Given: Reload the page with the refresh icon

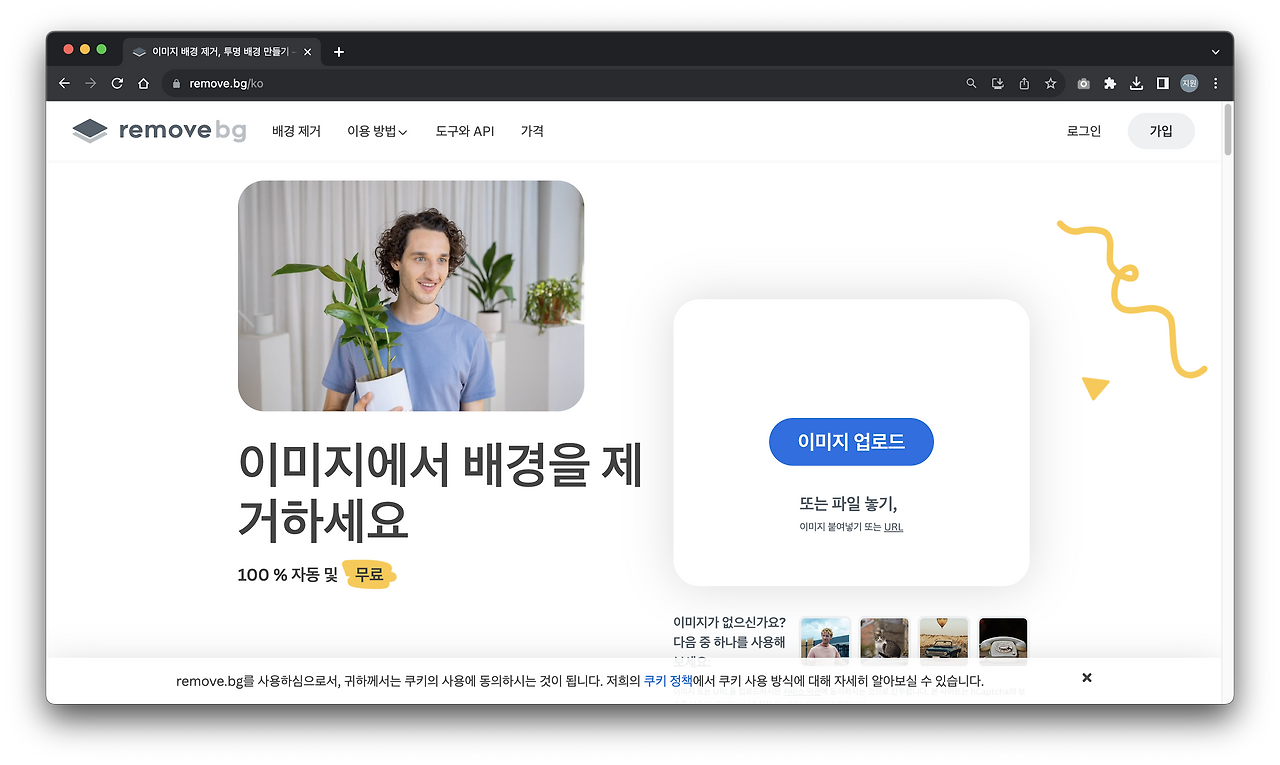Looking at the screenshot, I should (116, 83).
